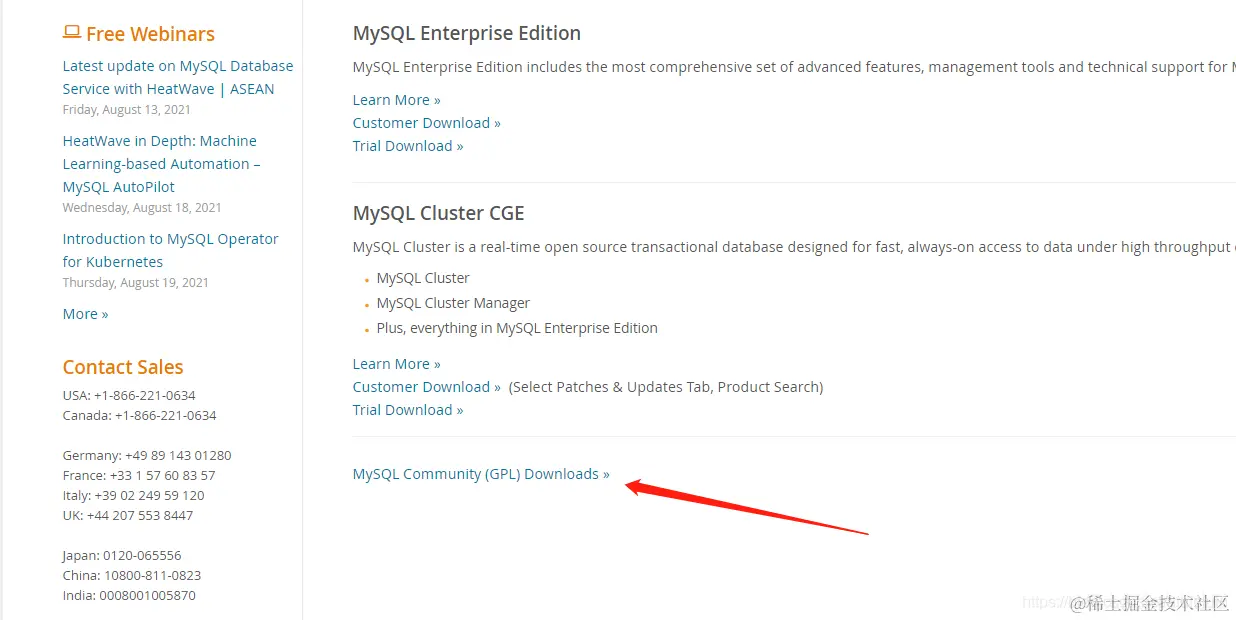Click the UK: +44 207 553 8447 number
The image size is (1236, 620).
coord(128,515)
